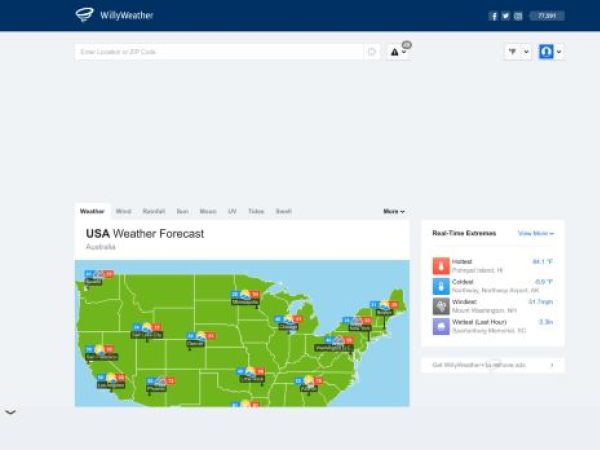Open the weather warnings alert icon
Viewport: 600px width, 450px height.
[397, 52]
